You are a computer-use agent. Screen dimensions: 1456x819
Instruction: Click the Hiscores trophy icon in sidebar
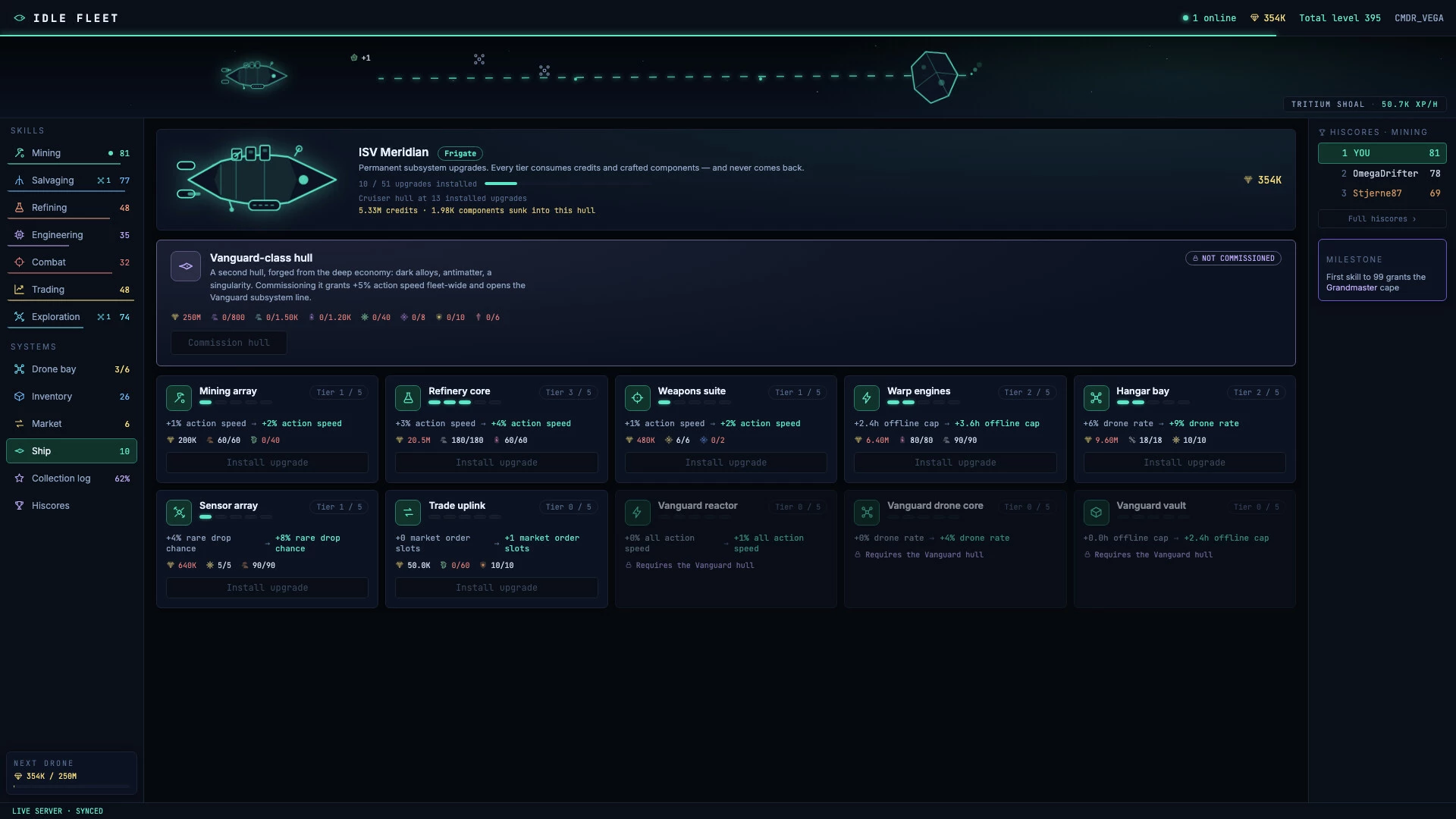click(x=19, y=506)
